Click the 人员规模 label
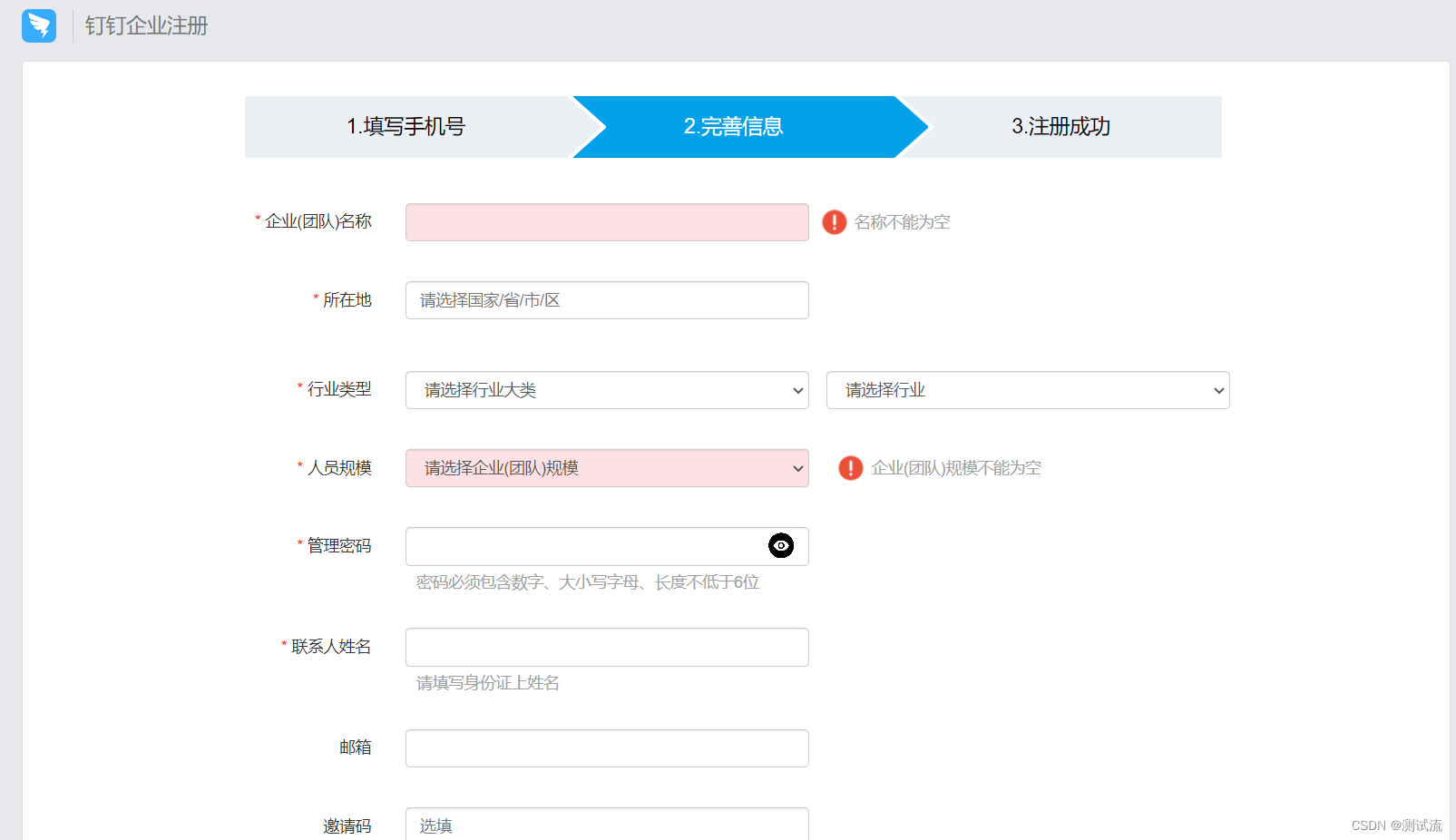Screen dimensions: 1456x840 pyautogui.click(x=339, y=468)
